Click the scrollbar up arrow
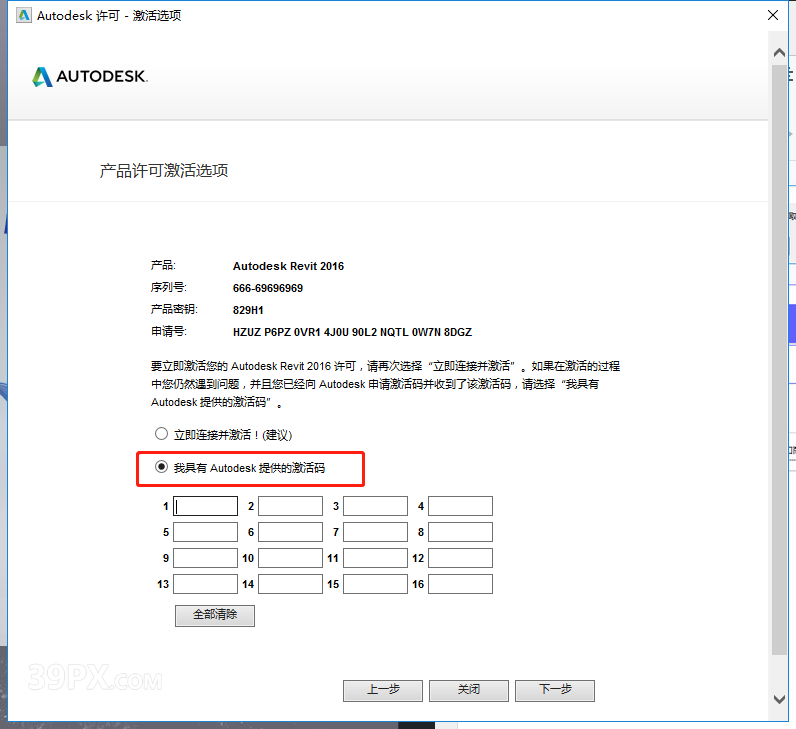The height and width of the screenshot is (729, 796). point(779,52)
